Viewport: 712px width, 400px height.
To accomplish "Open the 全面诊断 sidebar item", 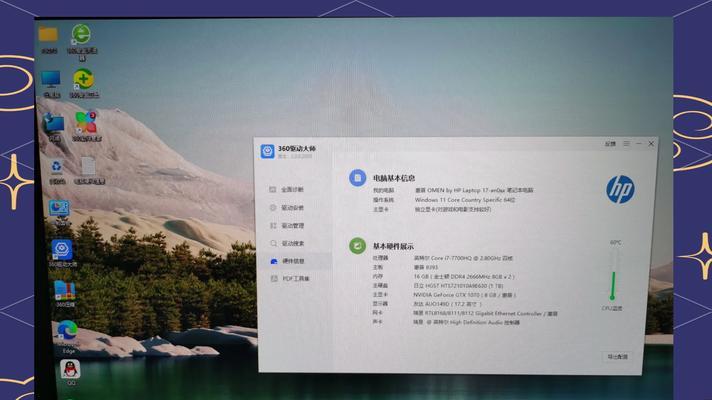I will point(287,189).
